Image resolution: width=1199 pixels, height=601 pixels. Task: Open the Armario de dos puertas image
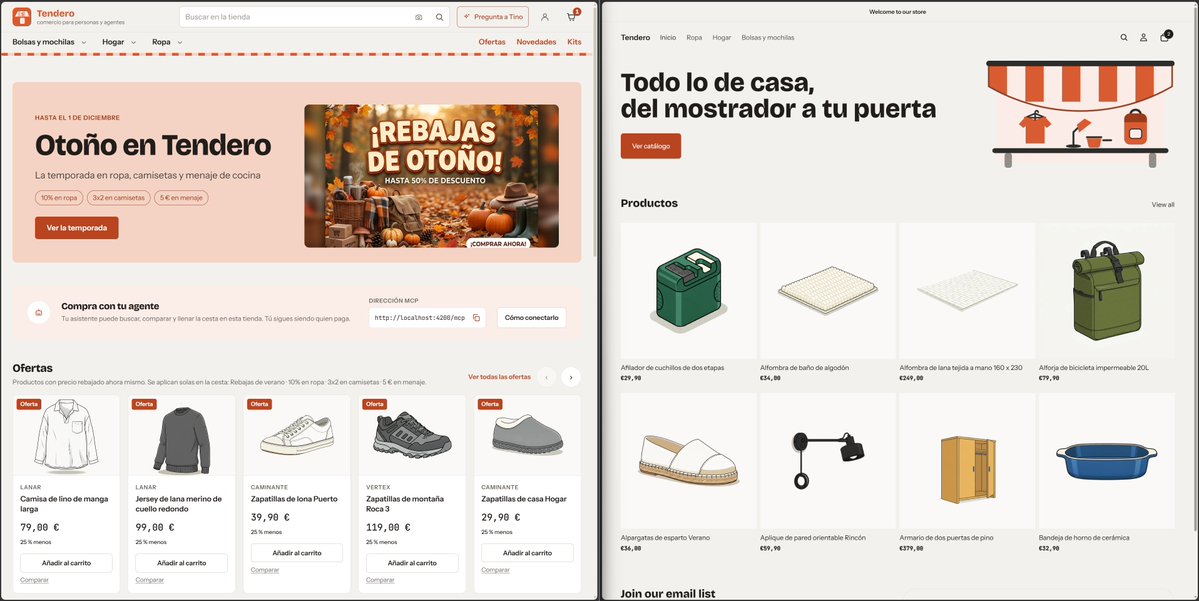tap(967, 461)
